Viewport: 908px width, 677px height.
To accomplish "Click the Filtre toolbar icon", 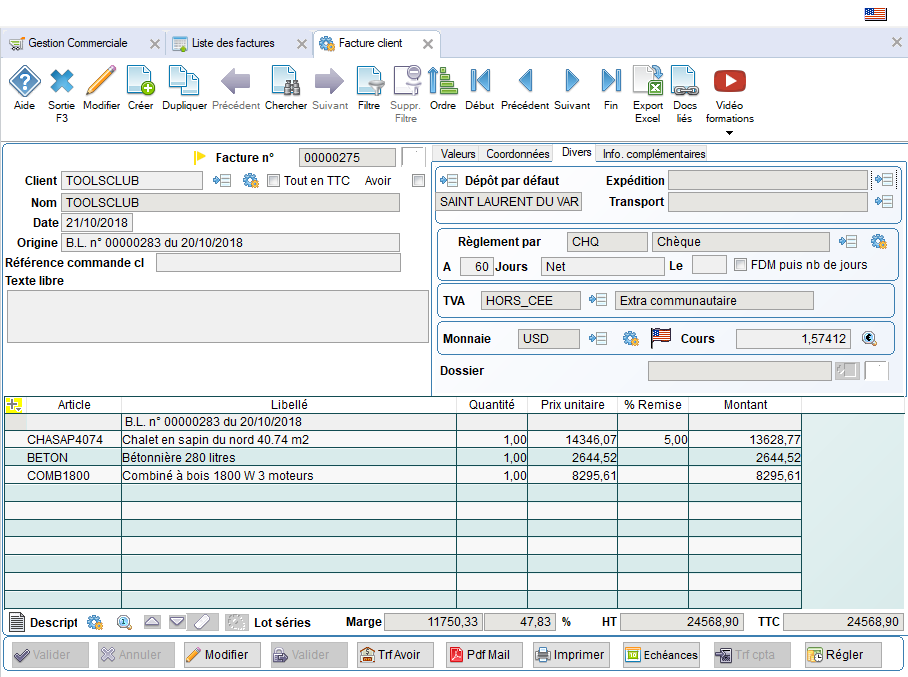I will point(369,81).
